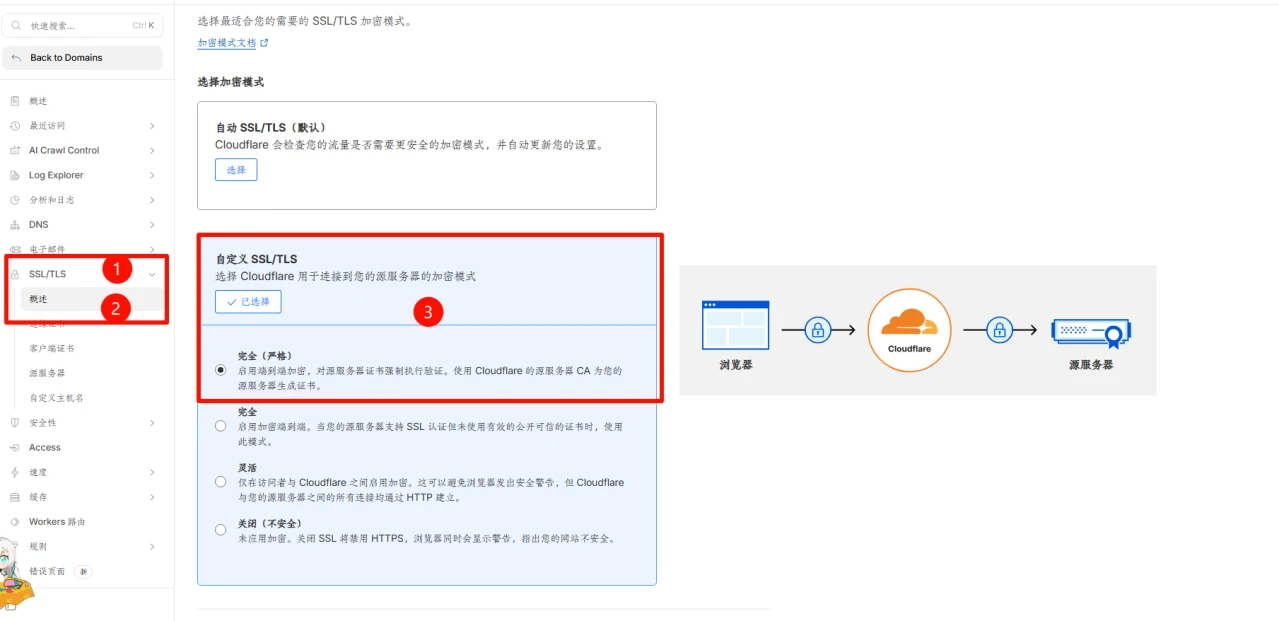Collapse the SSL/TLS section chevron

[152, 274]
